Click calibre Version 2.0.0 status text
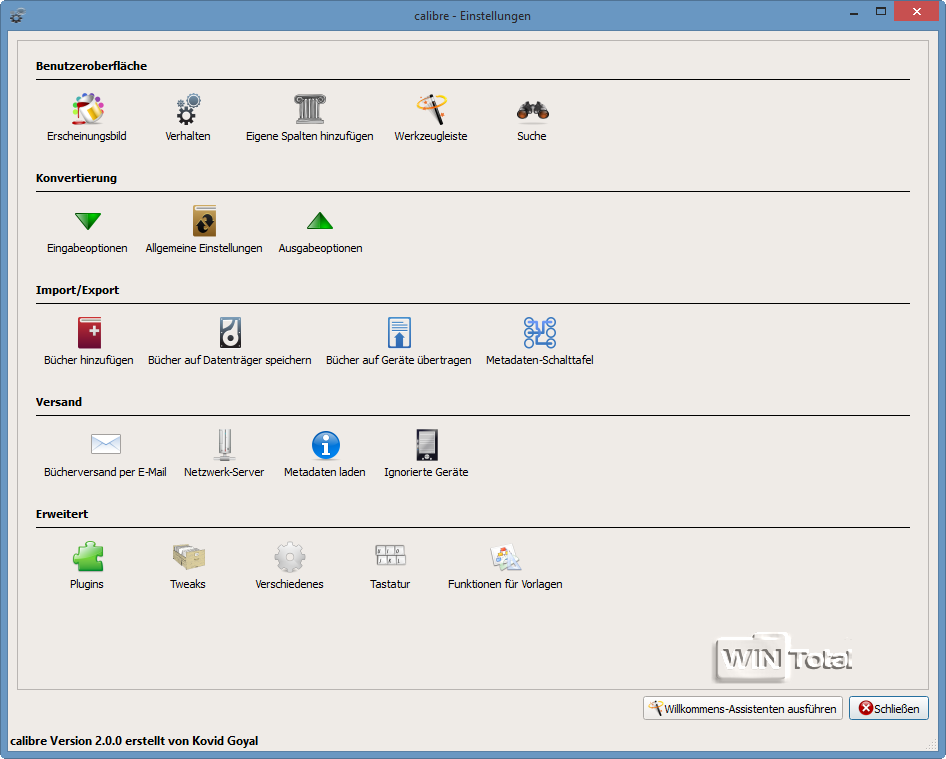Image resolution: width=946 pixels, height=759 pixels. click(134, 741)
